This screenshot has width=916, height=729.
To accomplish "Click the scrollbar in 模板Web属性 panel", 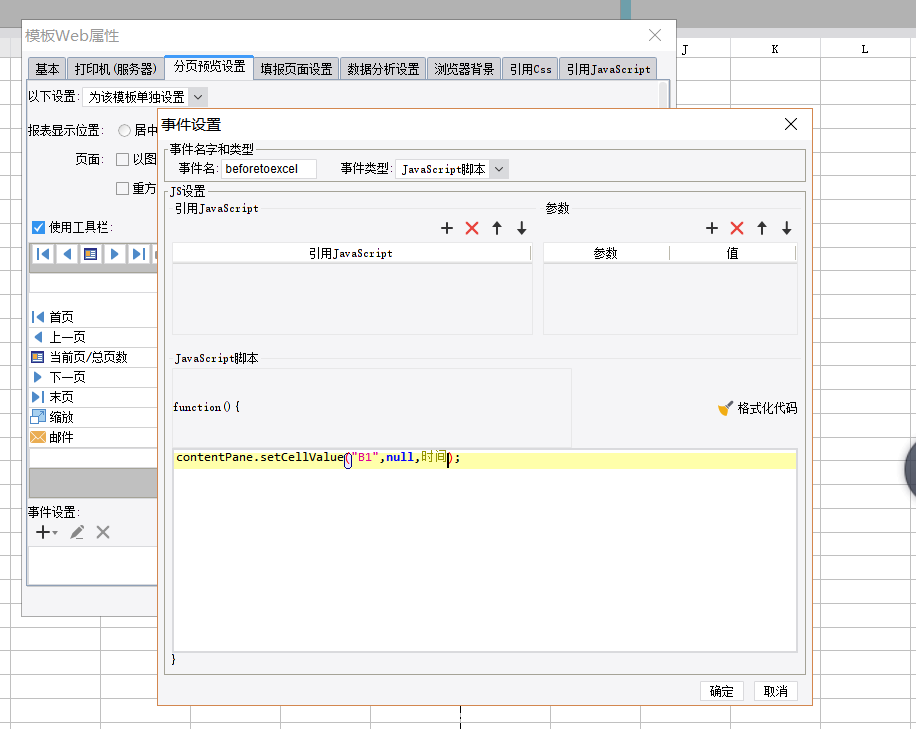I will click(x=663, y=95).
